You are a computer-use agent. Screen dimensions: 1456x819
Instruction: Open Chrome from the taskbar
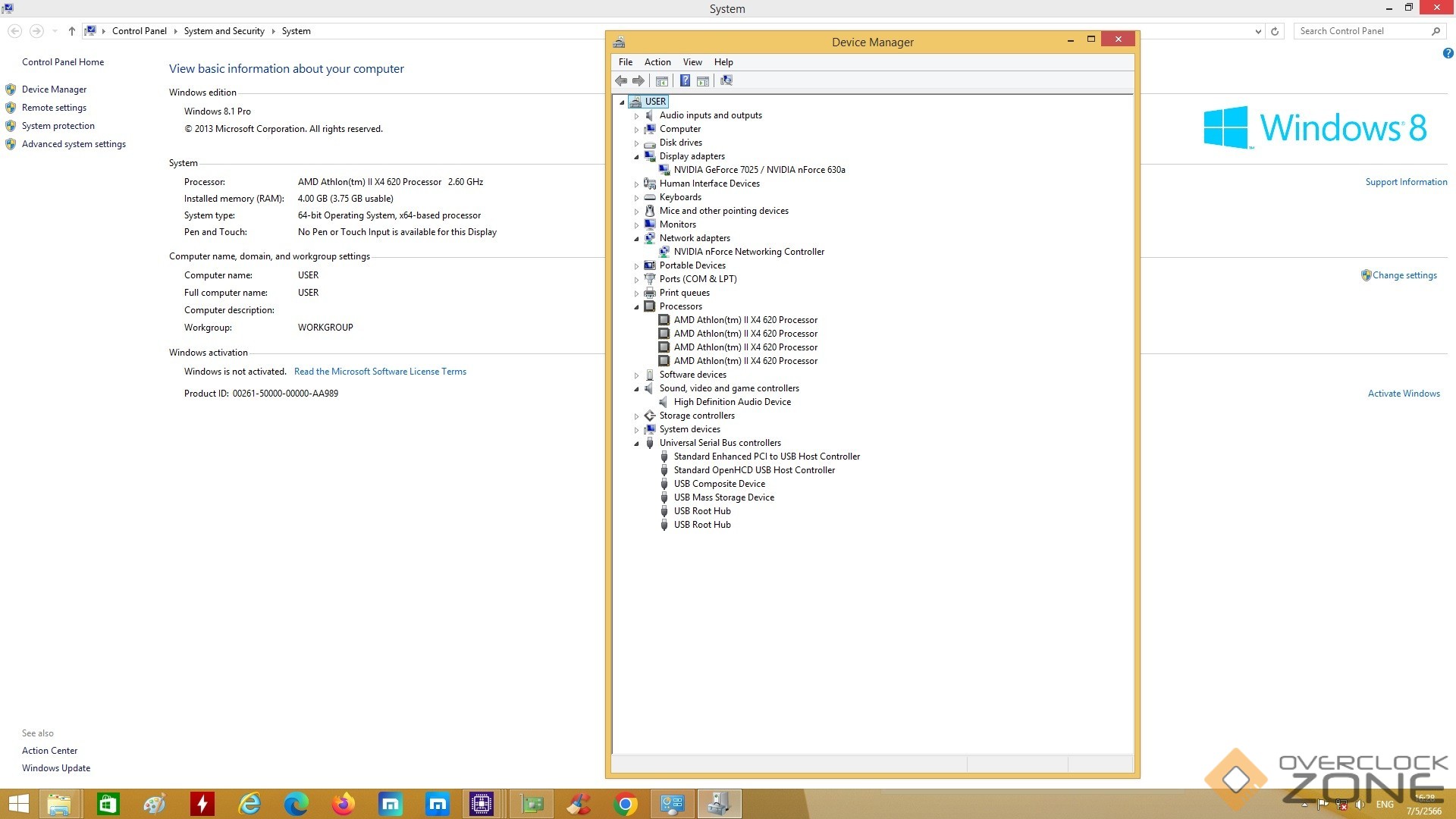[x=626, y=804]
